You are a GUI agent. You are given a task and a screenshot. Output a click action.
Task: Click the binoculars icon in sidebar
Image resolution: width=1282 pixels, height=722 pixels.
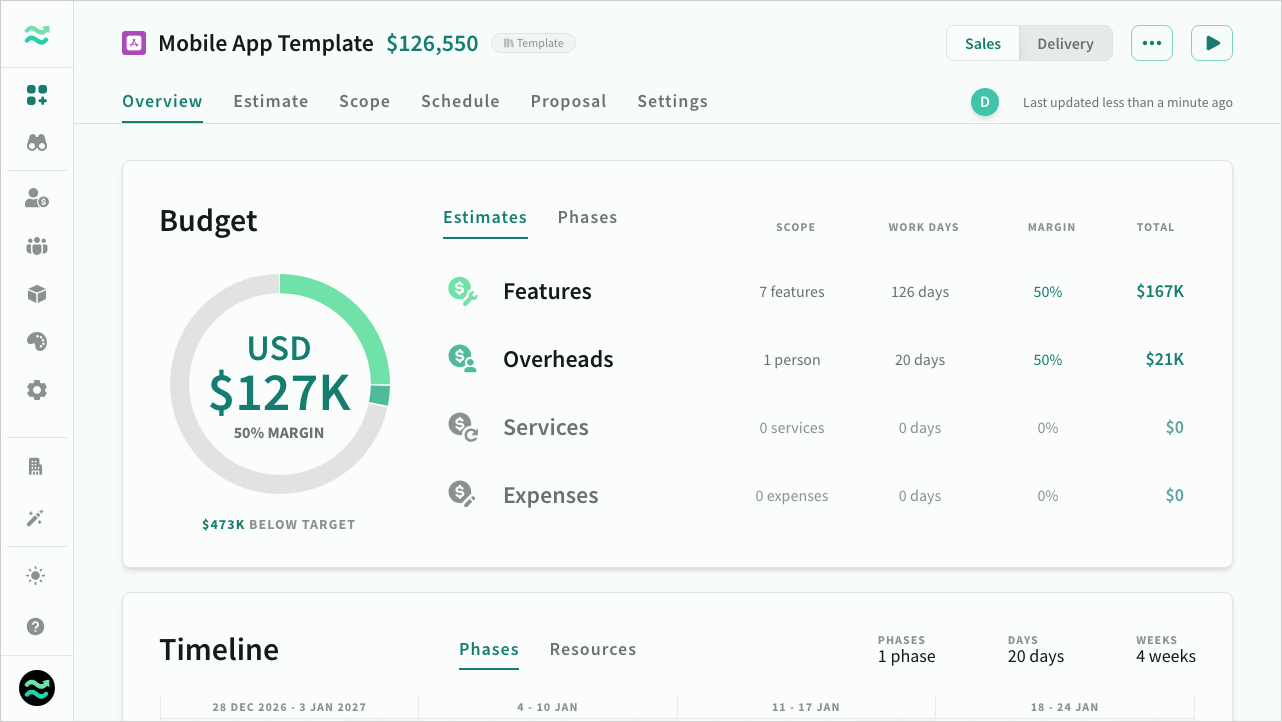click(x=37, y=143)
